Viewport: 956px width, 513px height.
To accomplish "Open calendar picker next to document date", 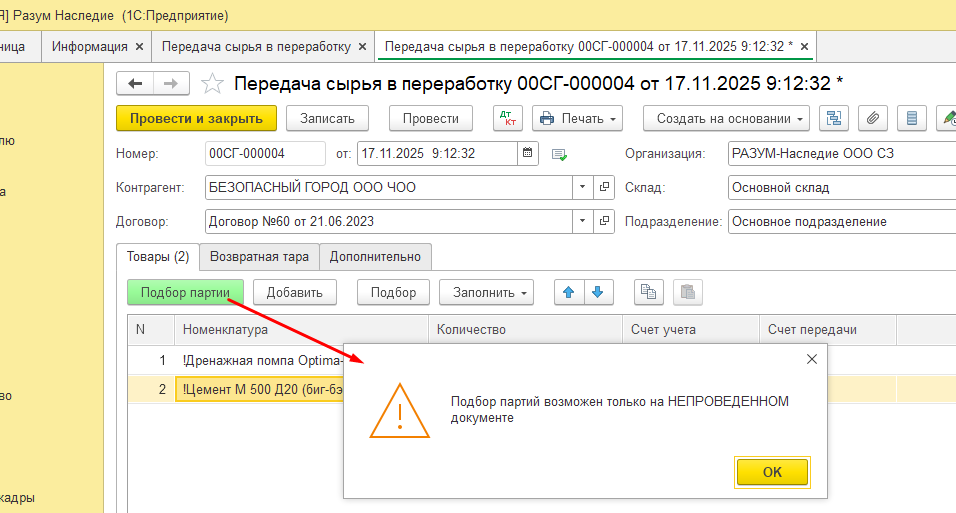I will coord(528,154).
